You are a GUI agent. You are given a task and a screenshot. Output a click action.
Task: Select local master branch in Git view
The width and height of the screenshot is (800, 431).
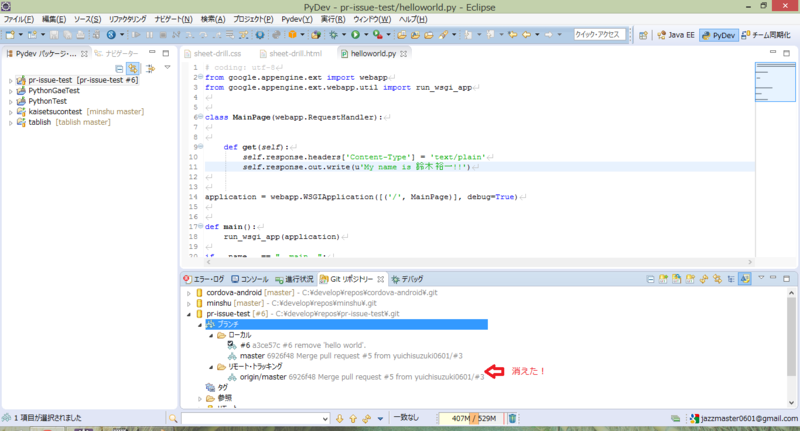coord(345,356)
